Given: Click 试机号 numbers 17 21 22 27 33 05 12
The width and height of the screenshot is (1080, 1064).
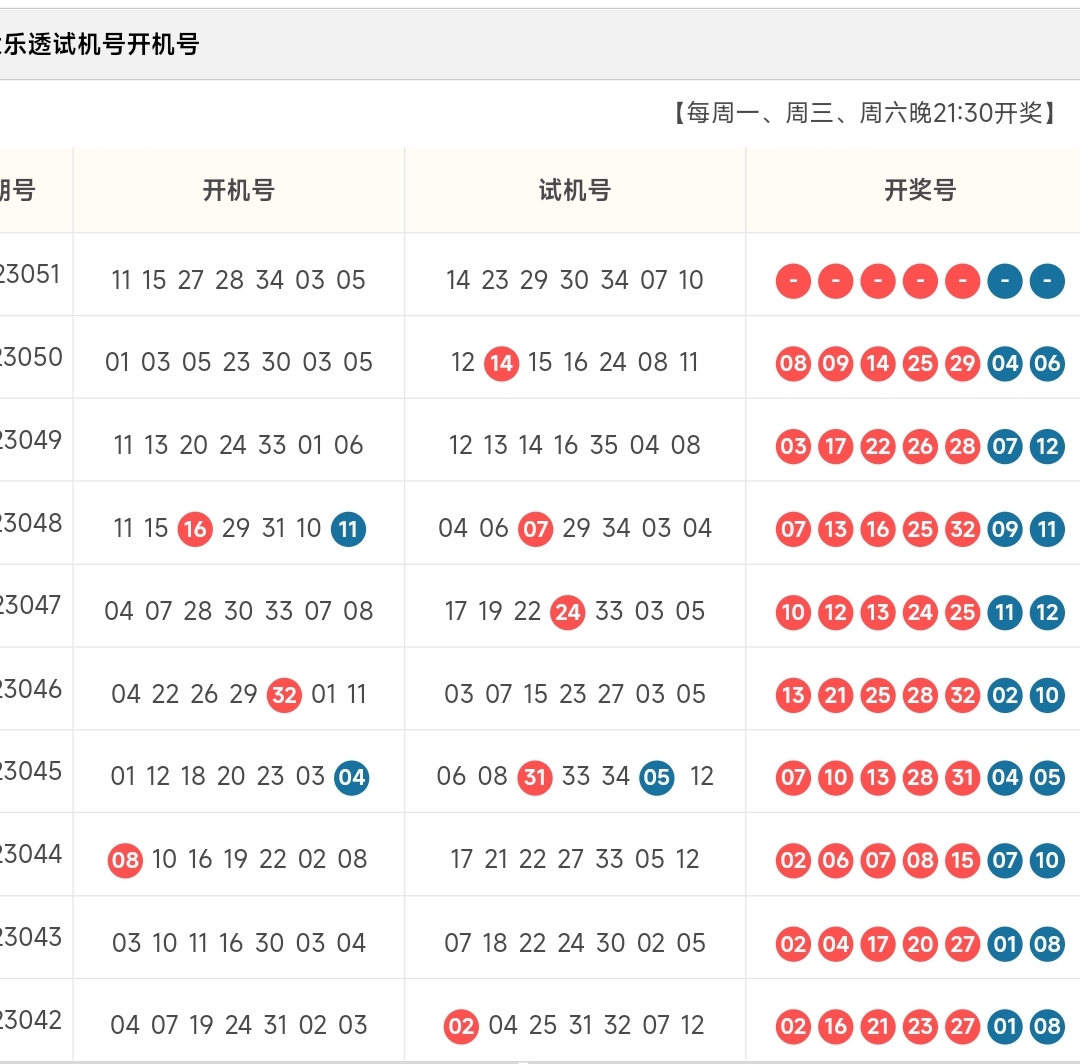Looking at the screenshot, I should pos(574,859).
